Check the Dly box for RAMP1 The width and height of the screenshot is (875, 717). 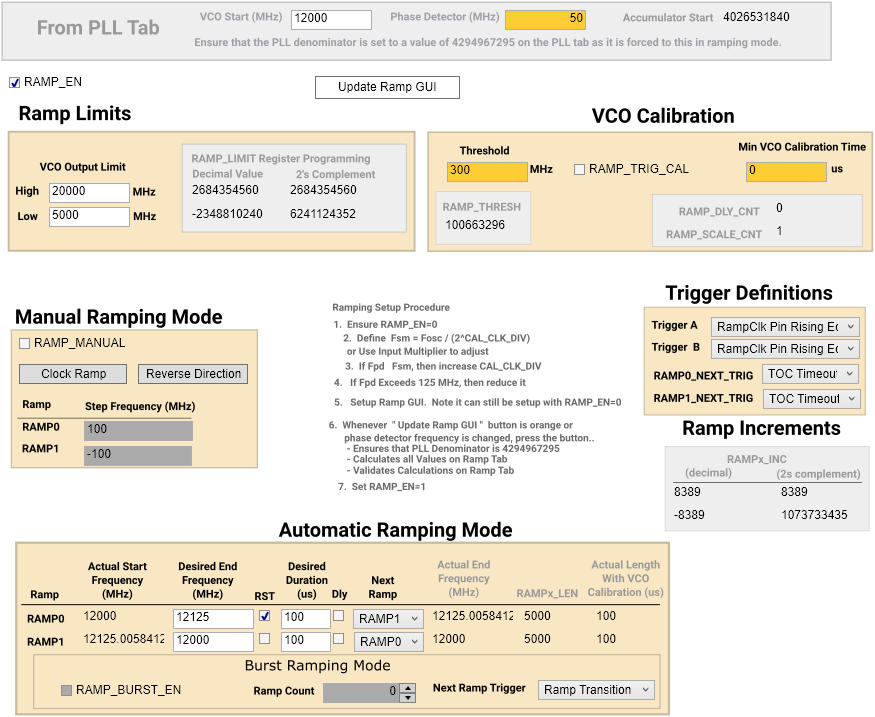pyautogui.click(x=337, y=640)
